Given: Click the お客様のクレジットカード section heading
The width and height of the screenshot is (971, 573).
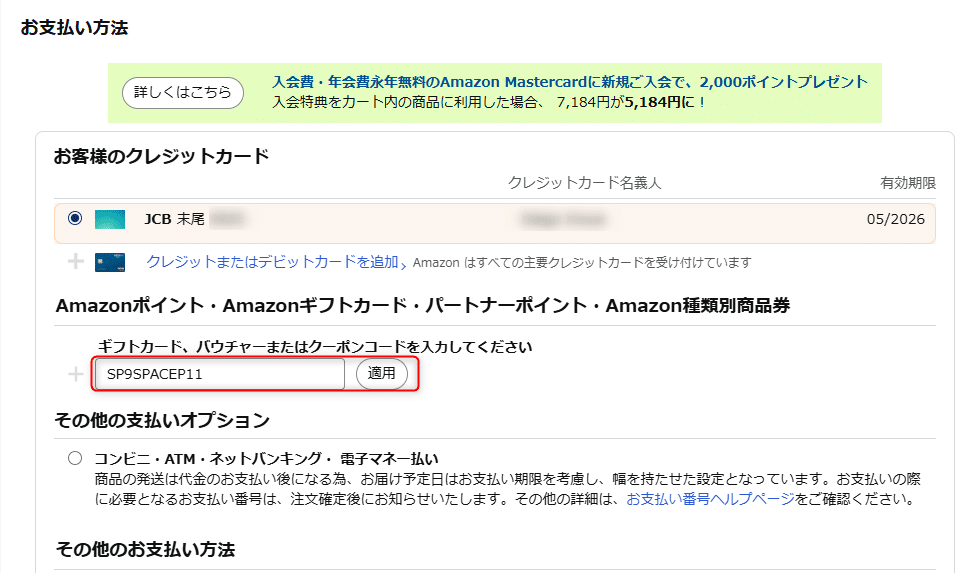Looking at the screenshot, I should tap(162, 156).
